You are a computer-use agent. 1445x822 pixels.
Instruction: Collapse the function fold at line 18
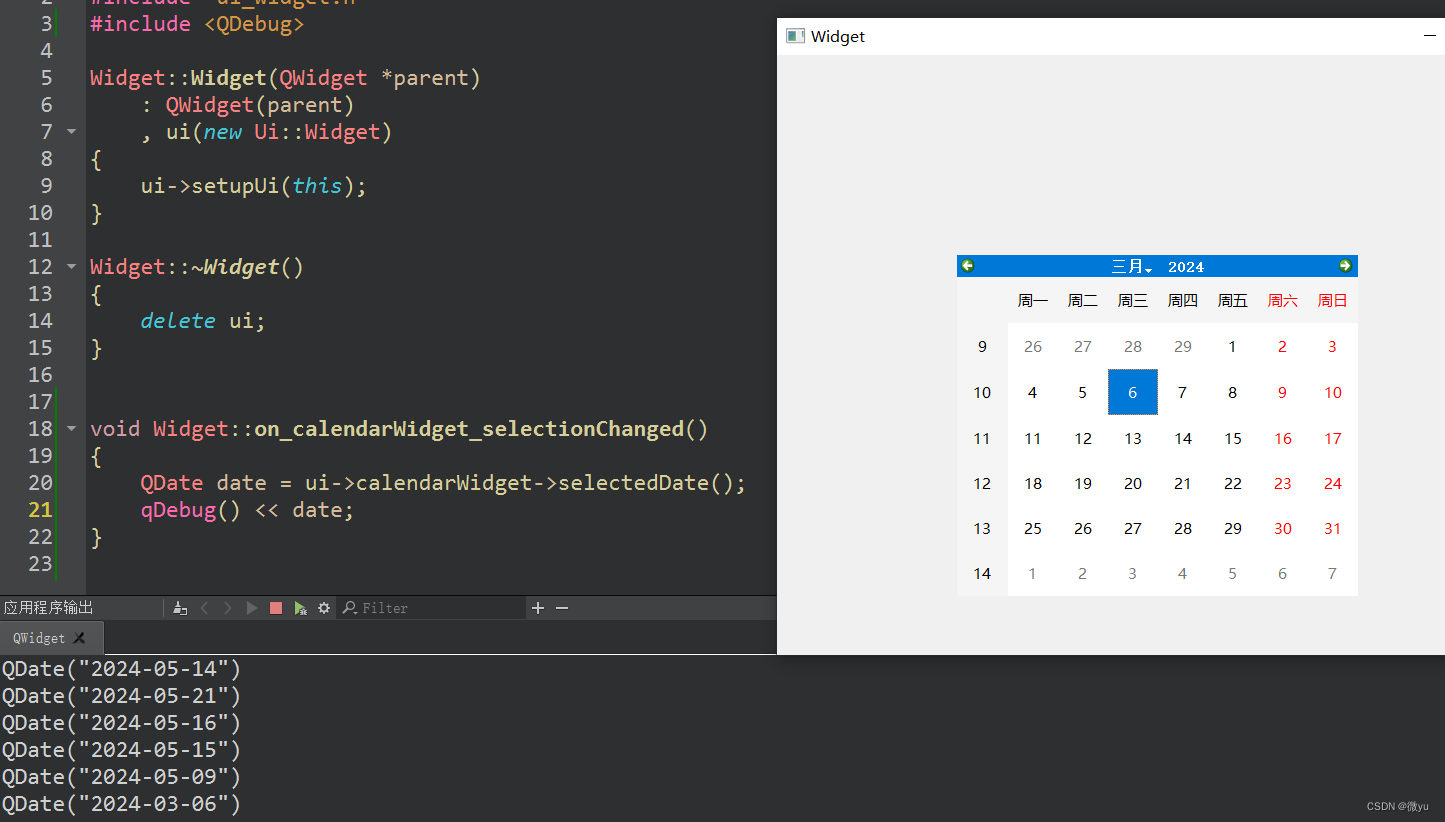(71, 428)
